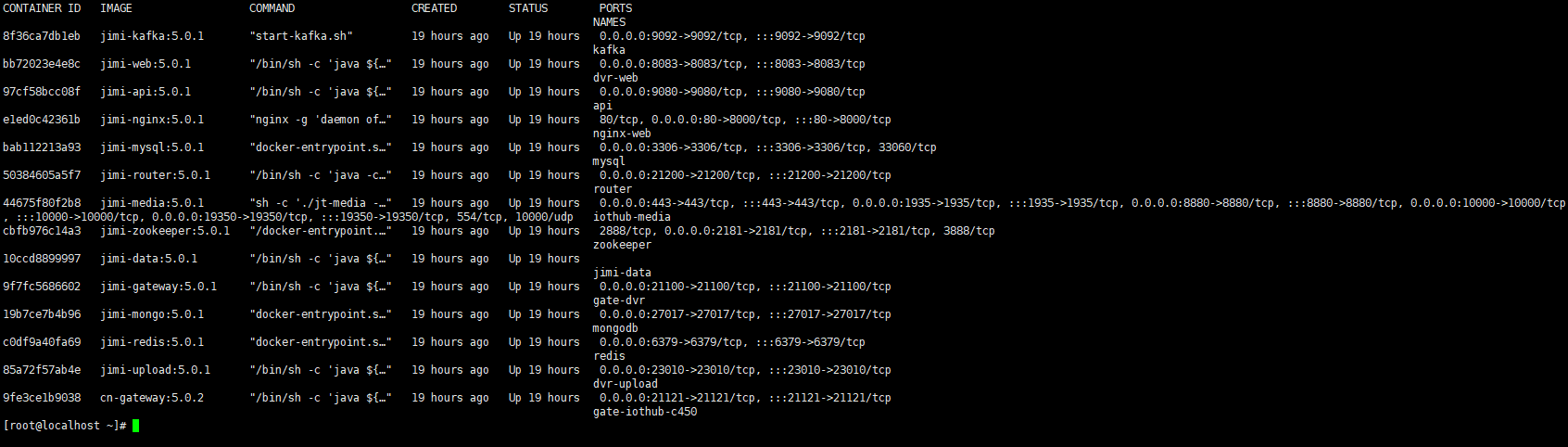This screenshot has height=447, width=1568.
Task: Click the mongodb container name
Action: pos(615,328)
